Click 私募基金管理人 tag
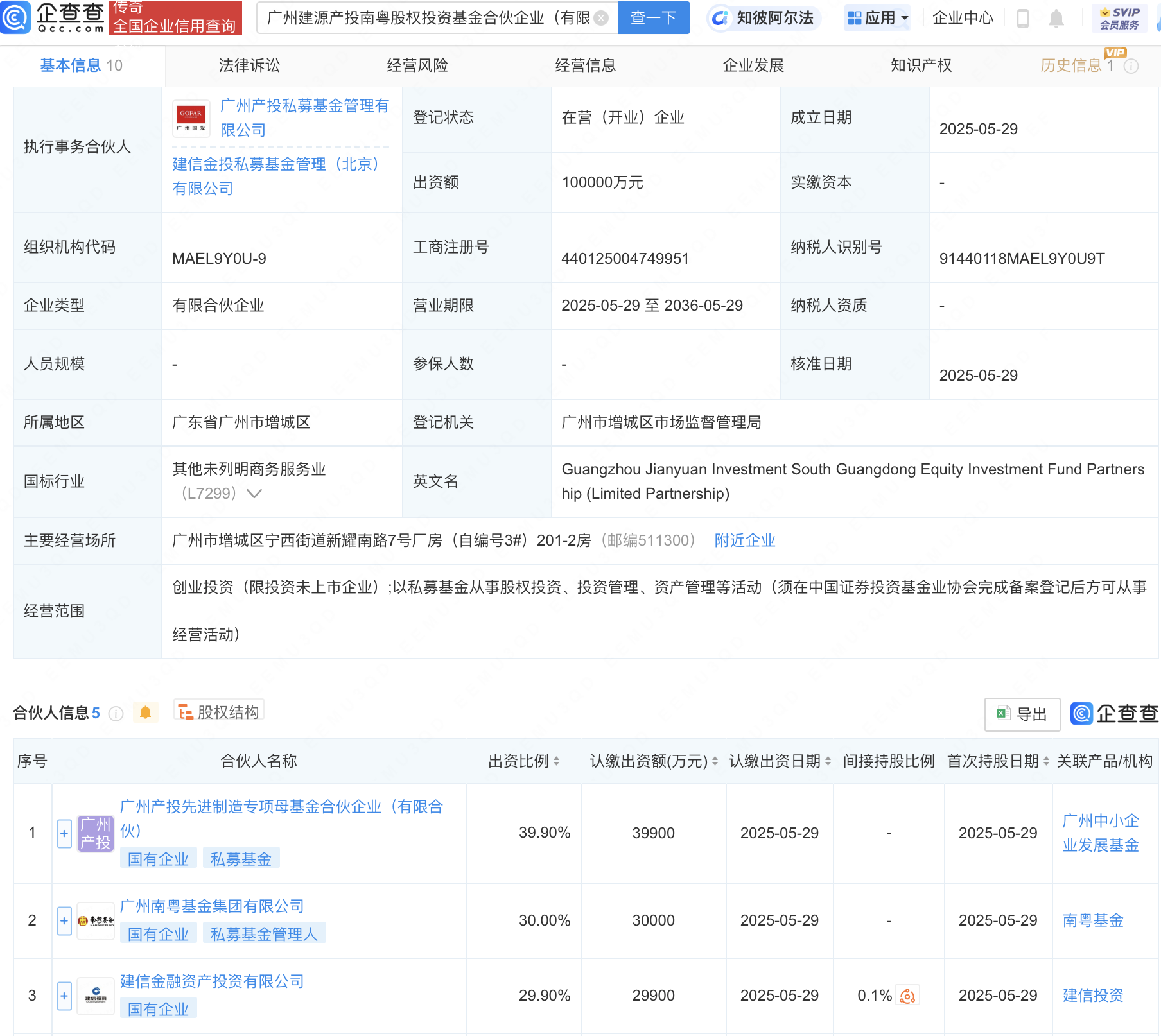 (x=264, y=934)
